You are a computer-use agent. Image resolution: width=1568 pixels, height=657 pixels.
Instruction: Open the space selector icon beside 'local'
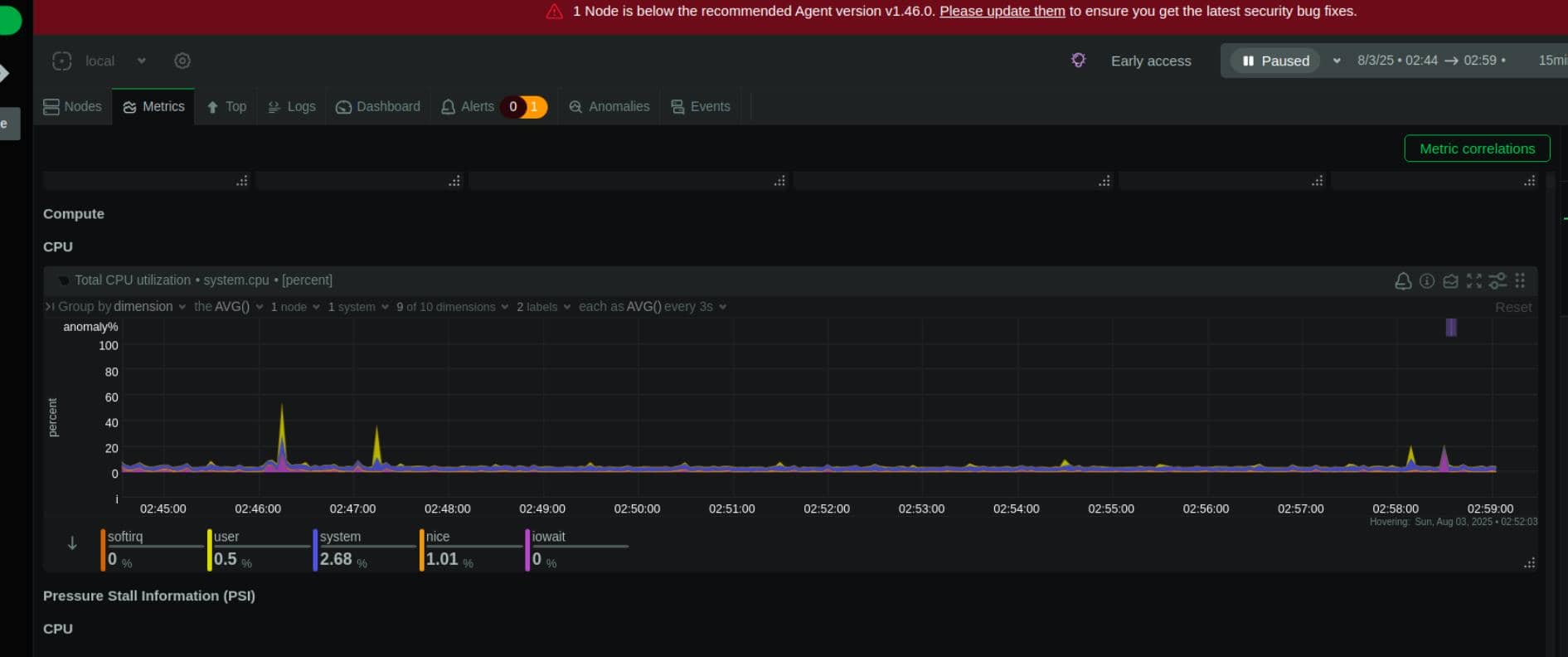point(62,61)
